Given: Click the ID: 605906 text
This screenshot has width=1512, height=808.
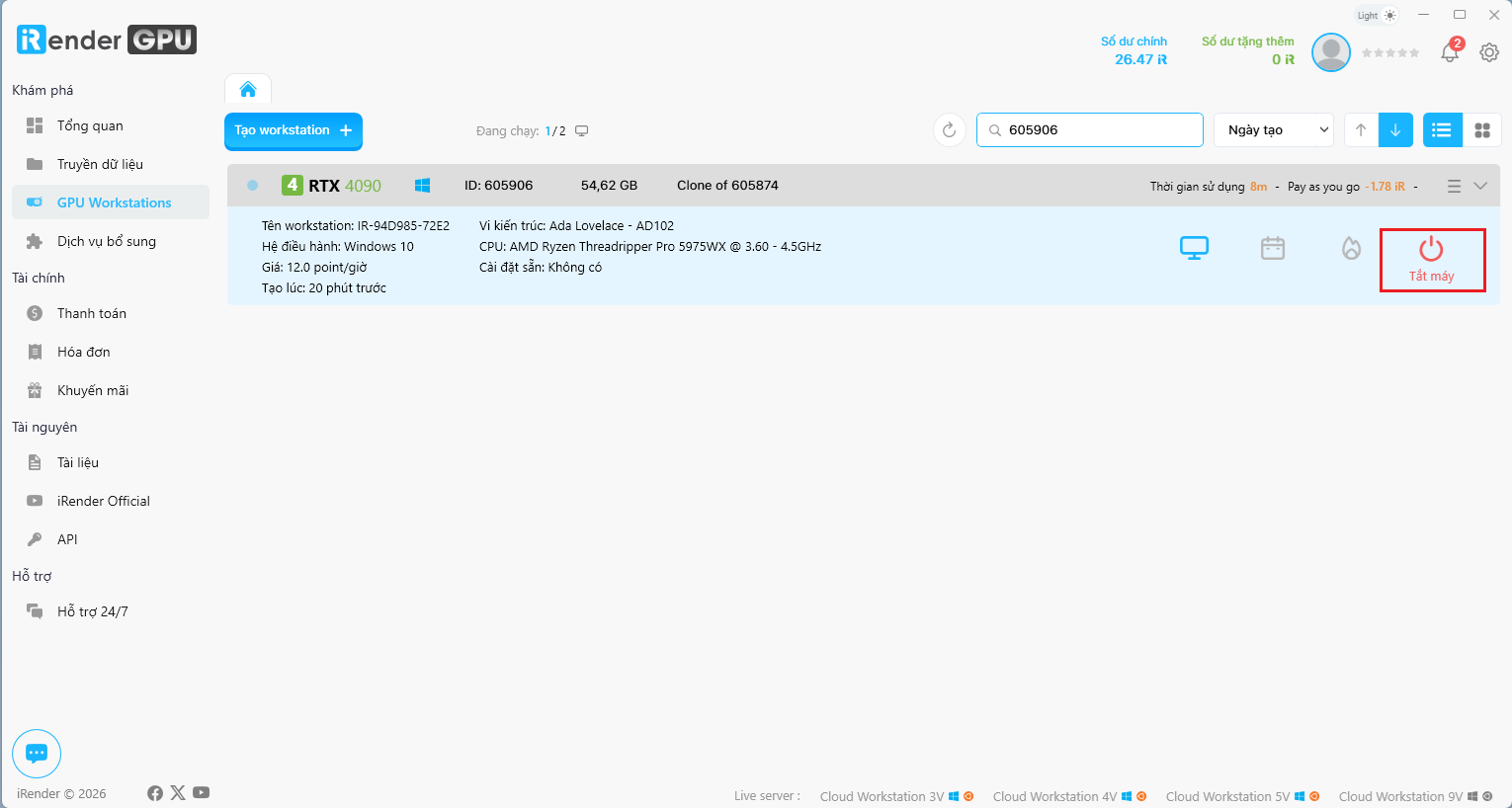Looking at the screenshot, I should 499,186.
